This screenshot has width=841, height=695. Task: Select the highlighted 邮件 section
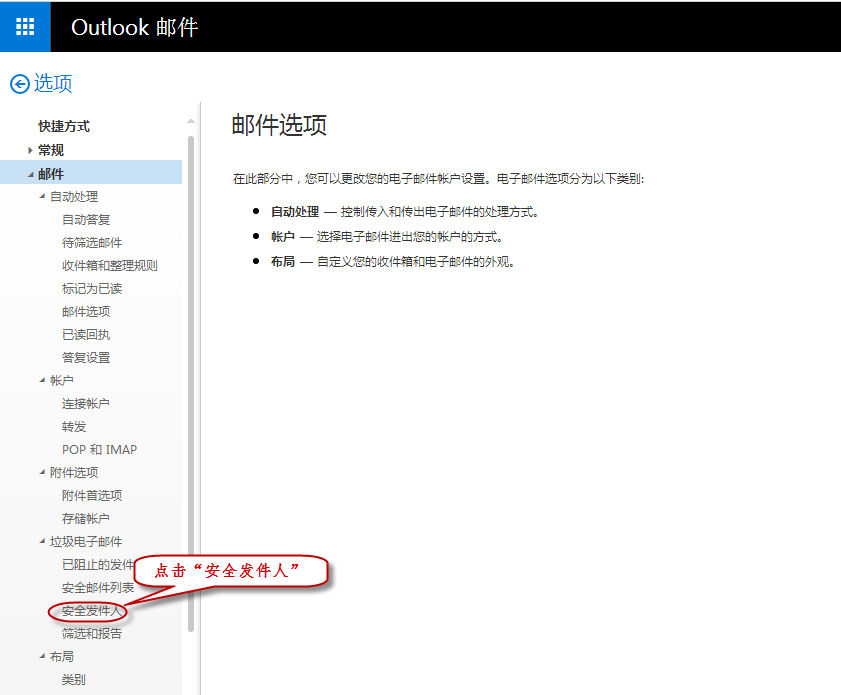click(91, 172)
